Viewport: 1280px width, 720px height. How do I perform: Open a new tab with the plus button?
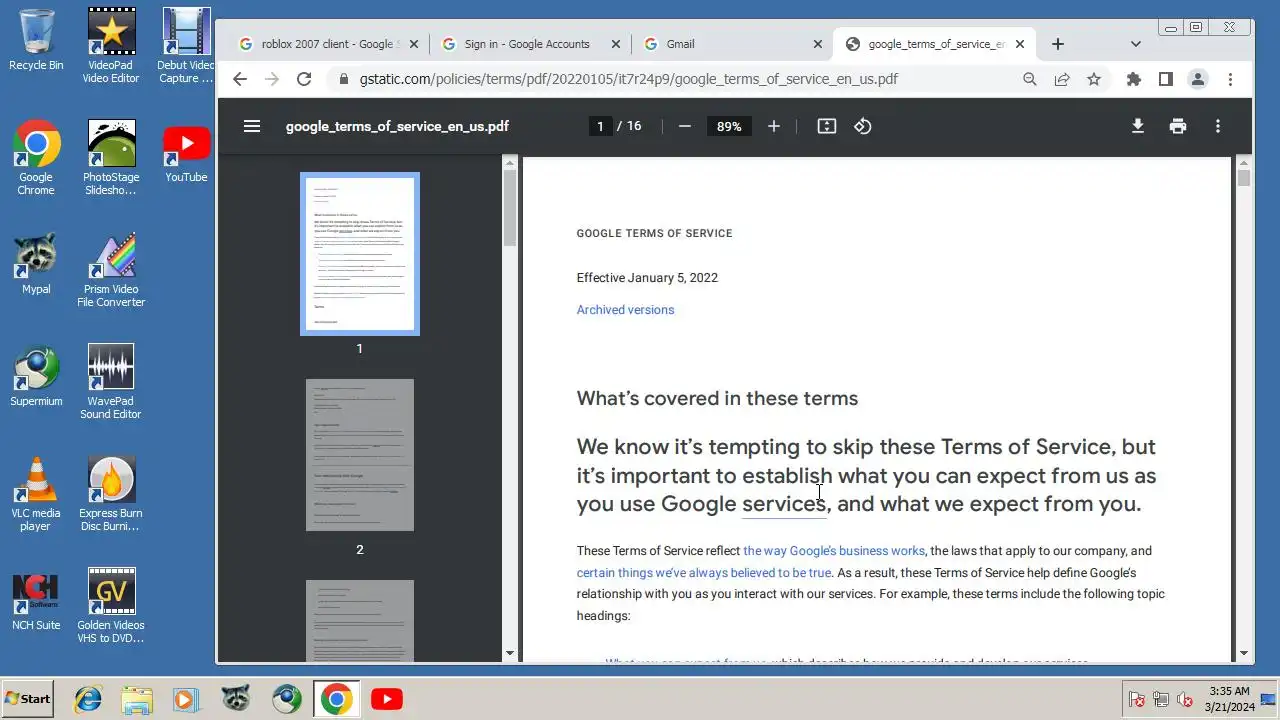tap(1057, 44)
